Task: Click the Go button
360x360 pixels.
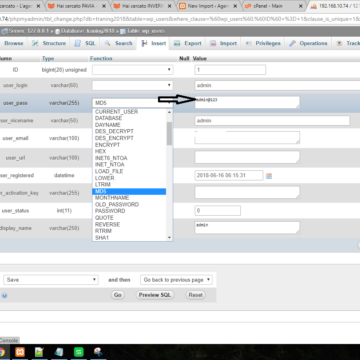Action: point(117,295)
